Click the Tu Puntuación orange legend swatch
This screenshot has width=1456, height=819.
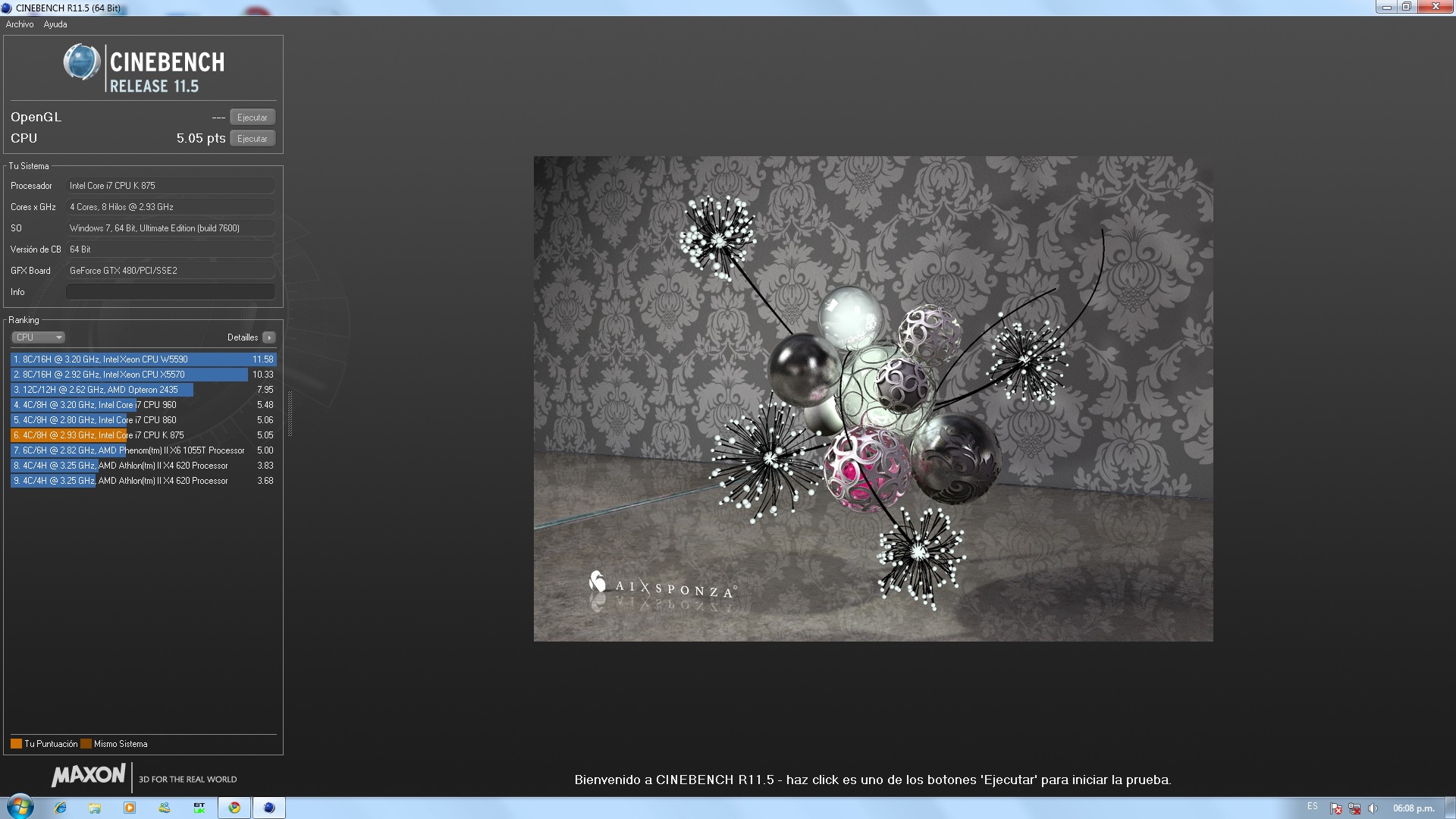point(16,744)
